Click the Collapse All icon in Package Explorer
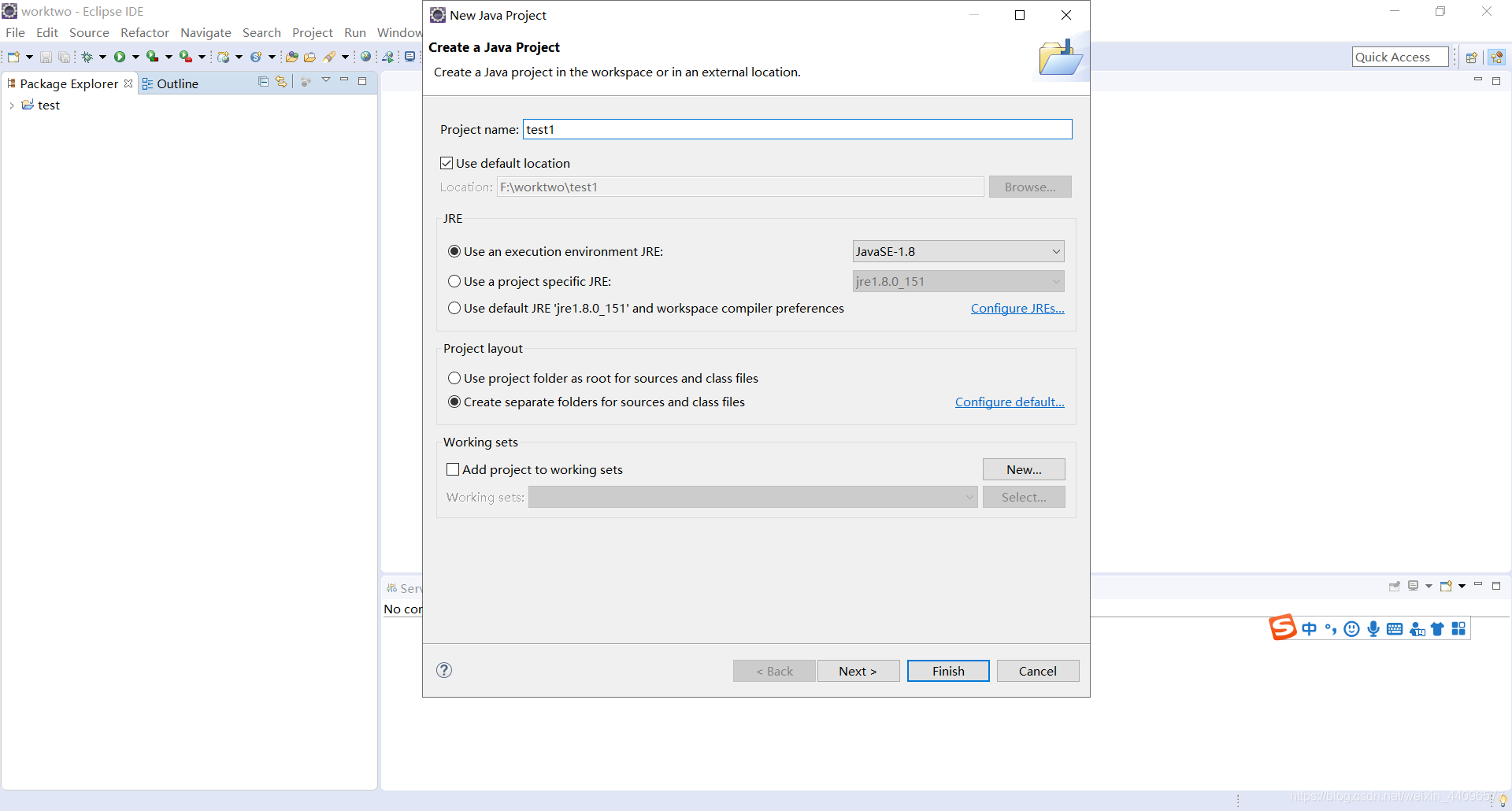The width and height of the screenshot is (1512, 811). click(x=263, y=82)
